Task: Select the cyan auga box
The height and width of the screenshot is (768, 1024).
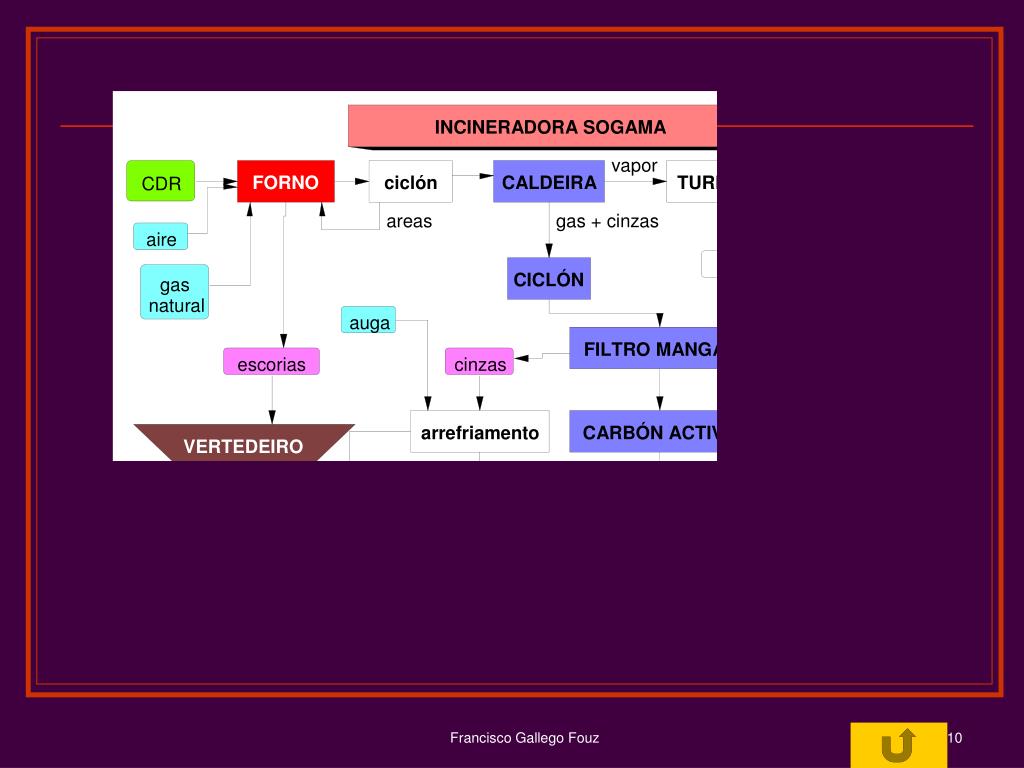Action: click(368, 320)
